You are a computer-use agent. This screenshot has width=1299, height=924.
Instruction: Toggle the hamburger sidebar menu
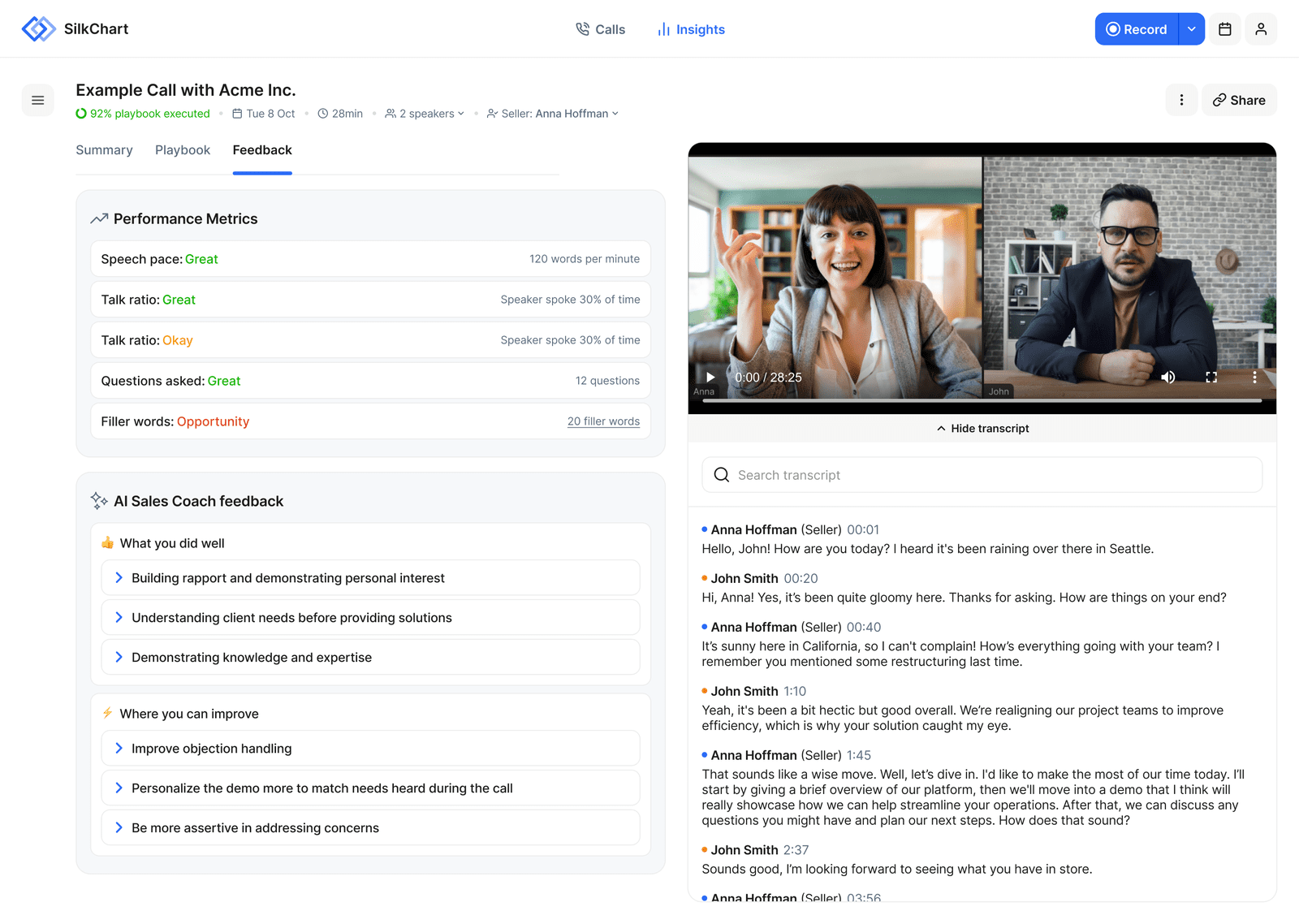37,101
